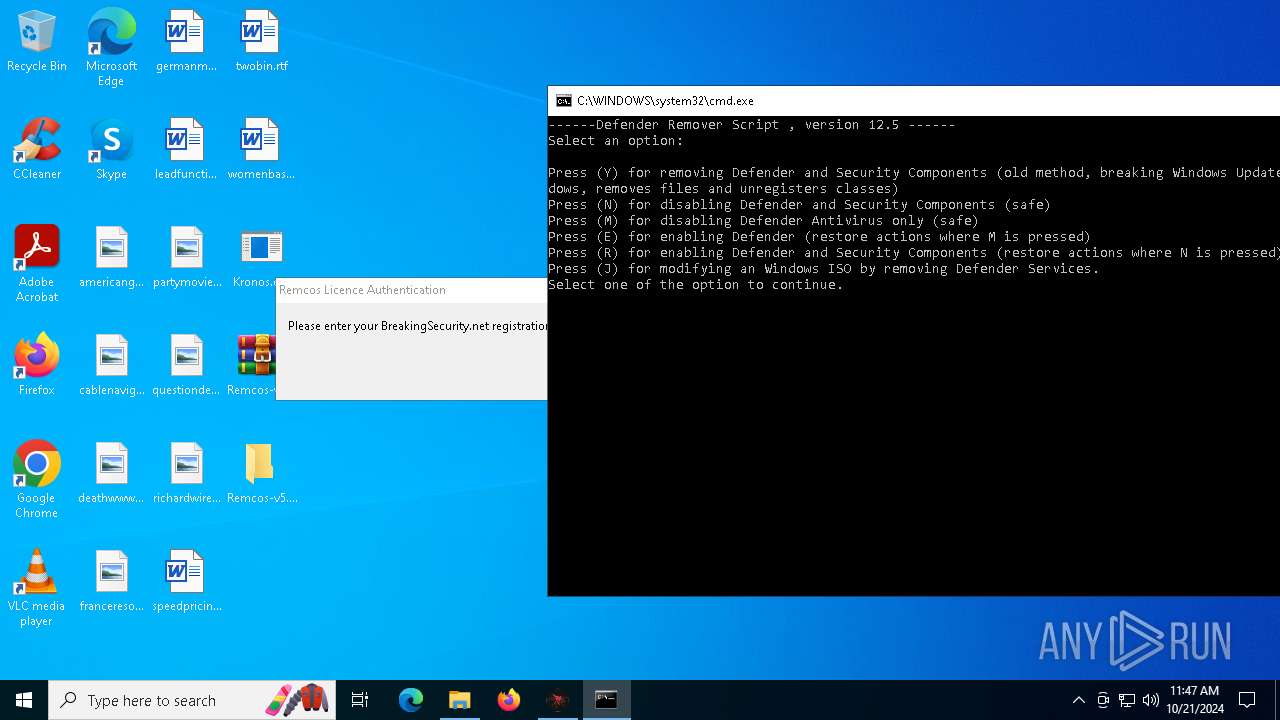Focus the Remcos Licence Authentication title bar
This screenshot has width=1280, height=720.
[411, 290]
